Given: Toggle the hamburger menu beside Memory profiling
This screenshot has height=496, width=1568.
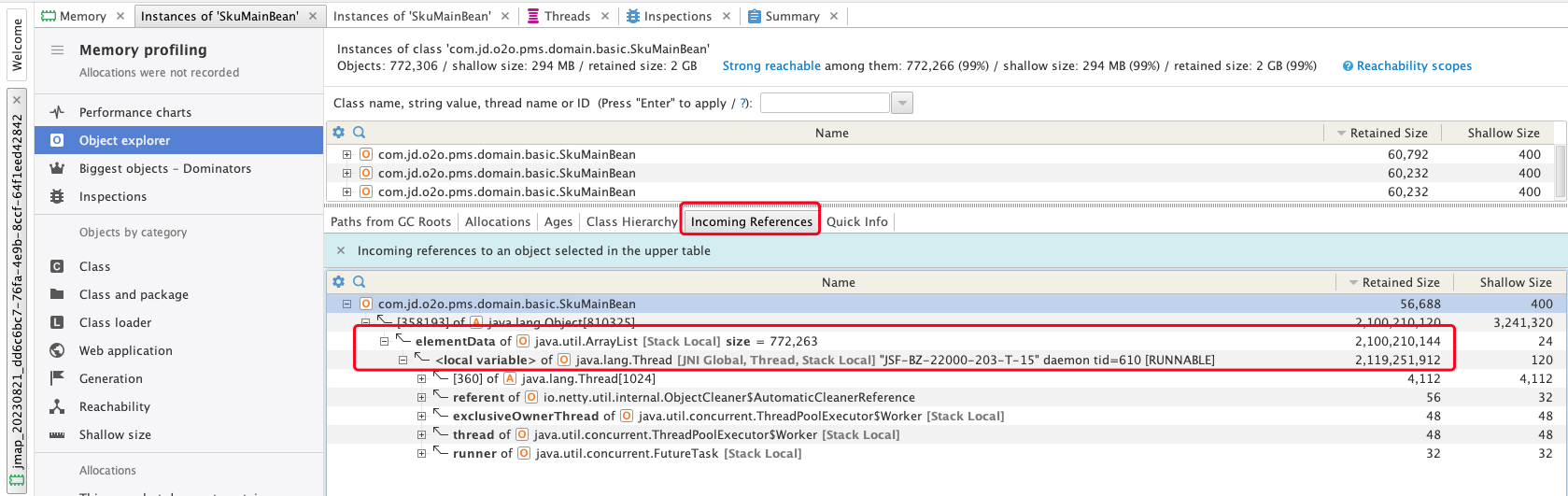Looking at the screenshot, I should pos(57,50).
